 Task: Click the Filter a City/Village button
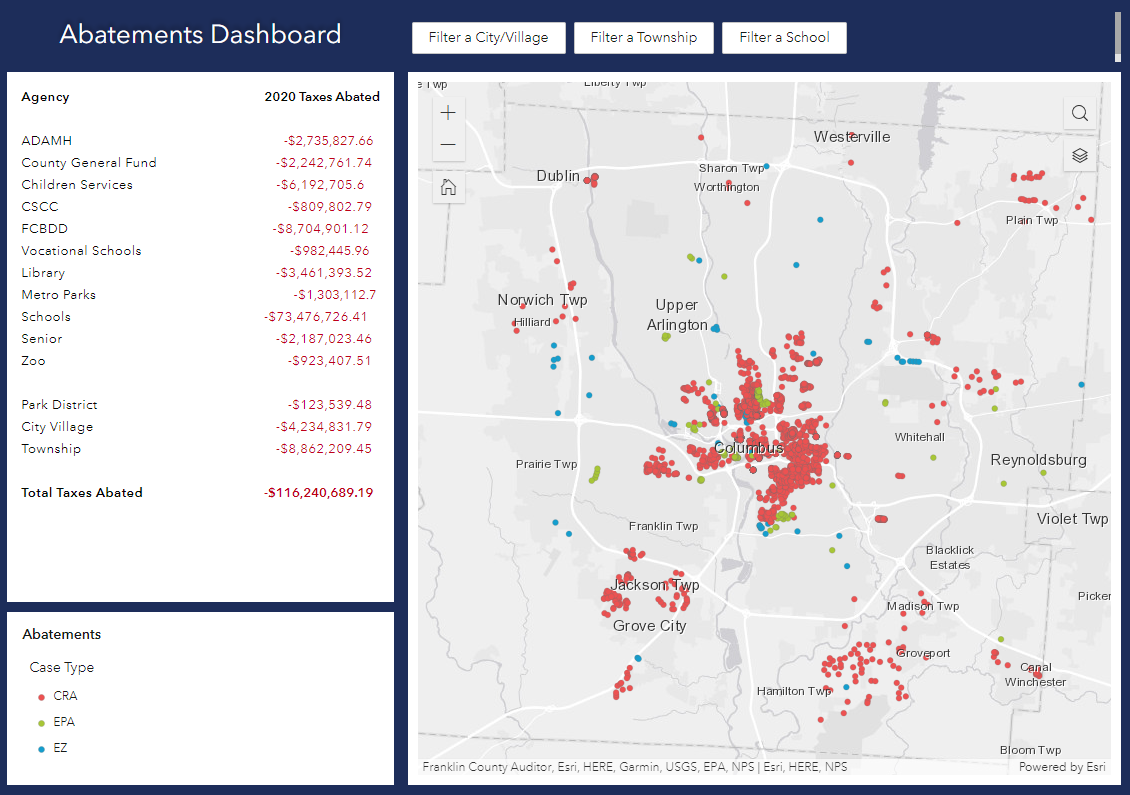coord(489,37)
